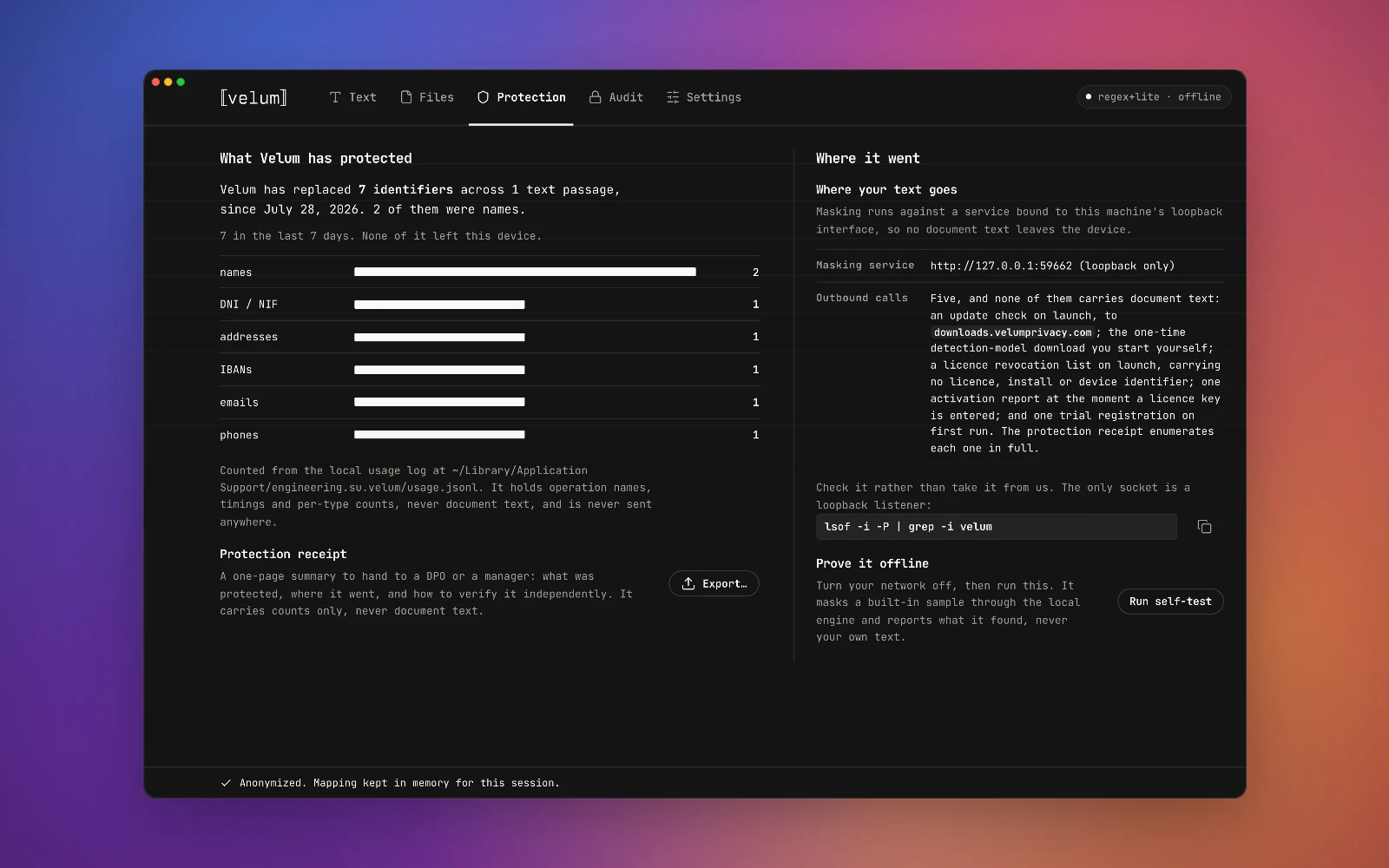1389x868 pixels.
Task: Click the 'Where your text goes' subheading
Action: [x=886, y=189]
